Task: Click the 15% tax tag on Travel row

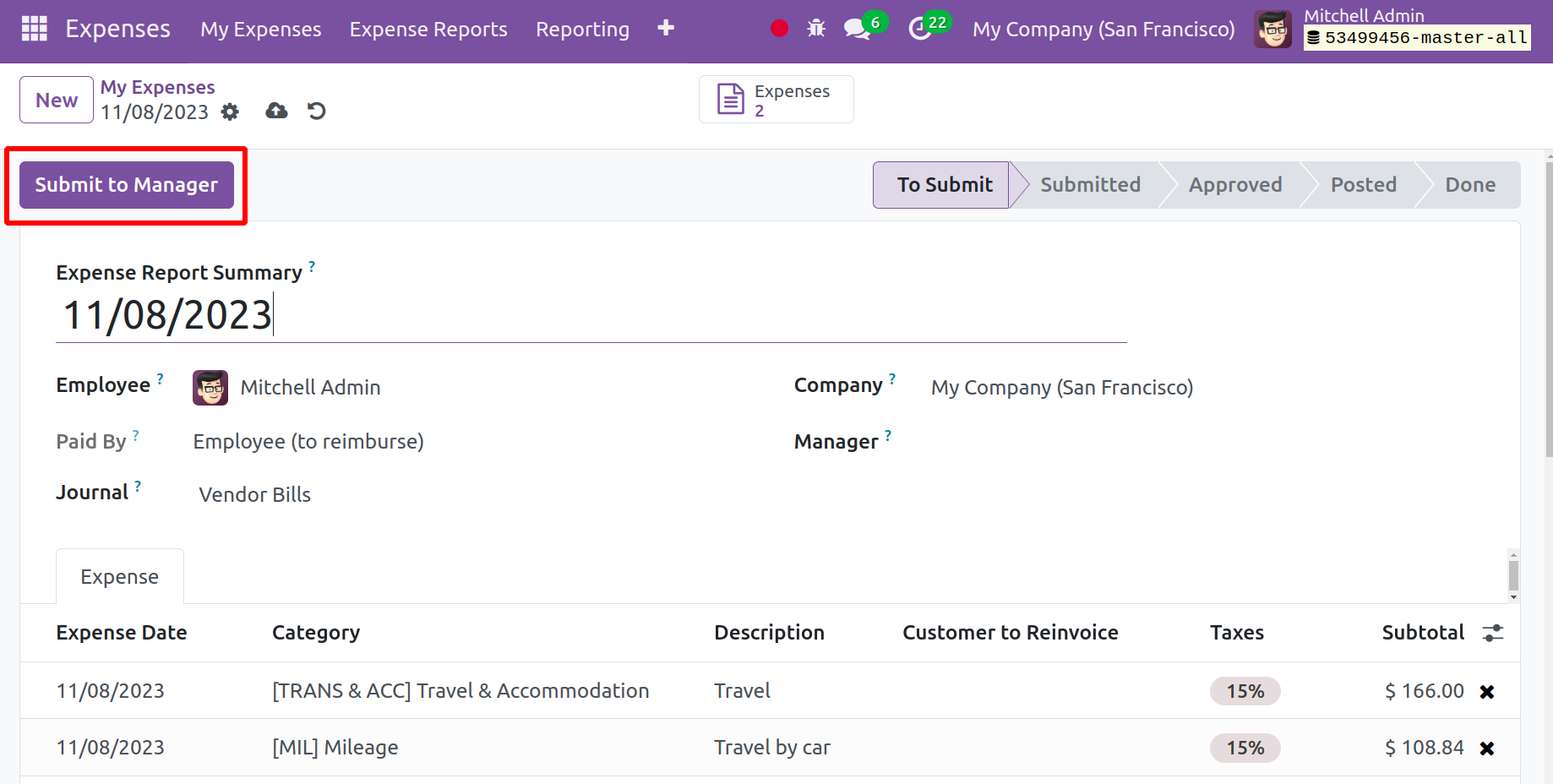Action: (1245, 692)
